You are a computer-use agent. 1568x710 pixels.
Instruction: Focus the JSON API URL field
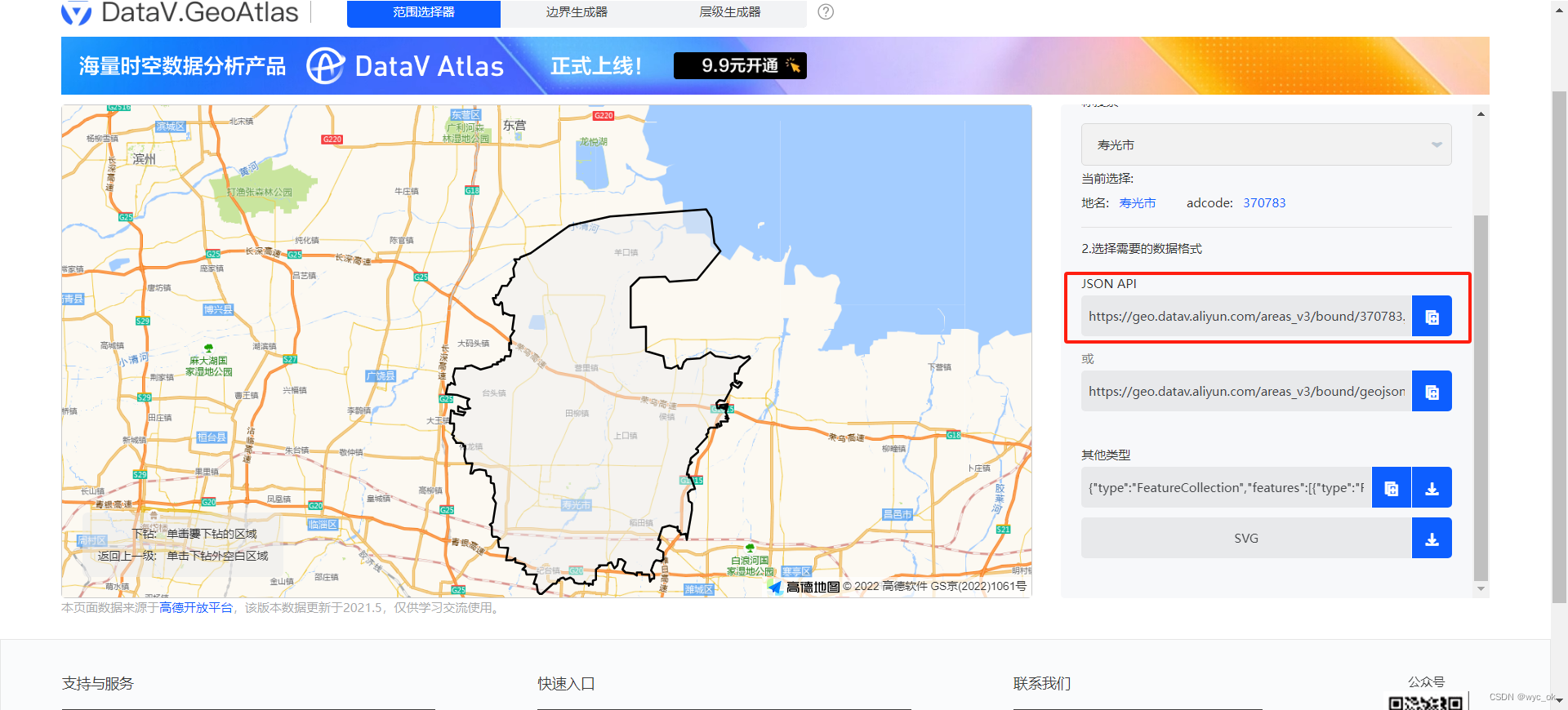tap(1246, 317)
